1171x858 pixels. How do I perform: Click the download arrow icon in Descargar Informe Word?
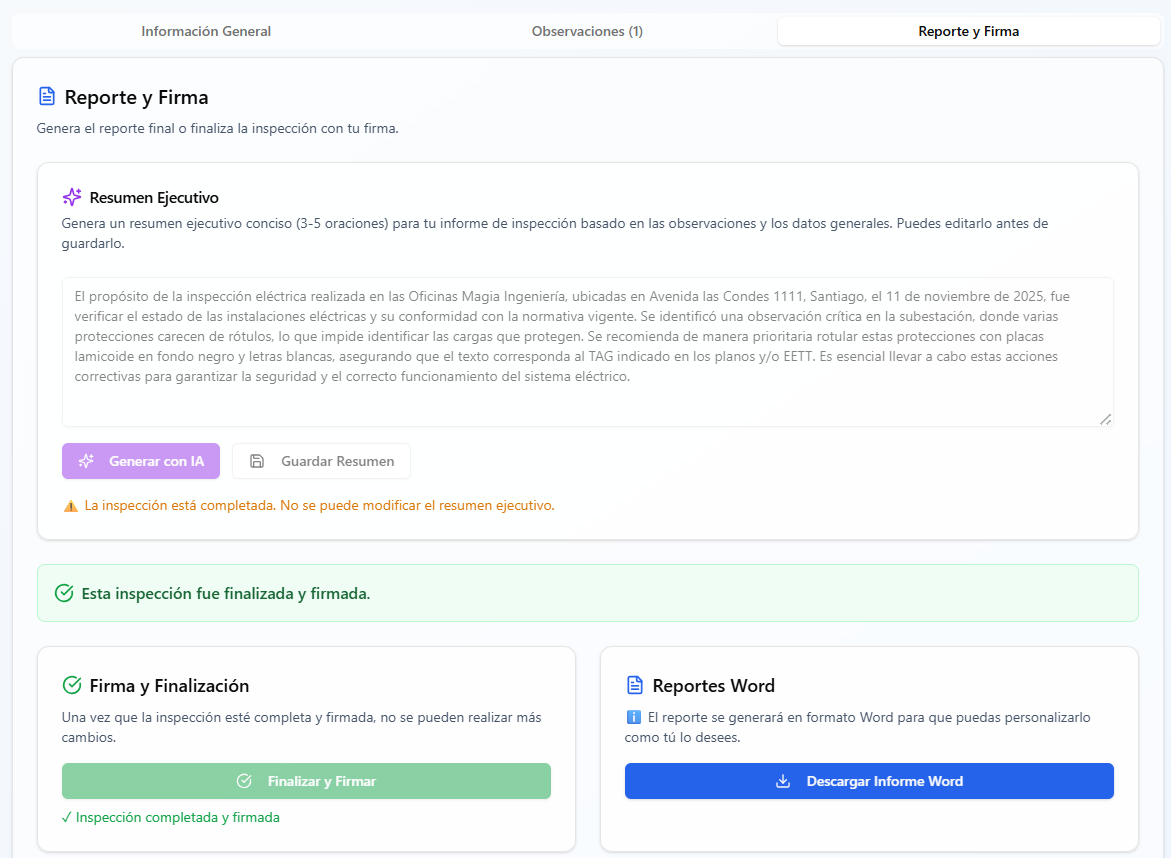tap(783, 781)
